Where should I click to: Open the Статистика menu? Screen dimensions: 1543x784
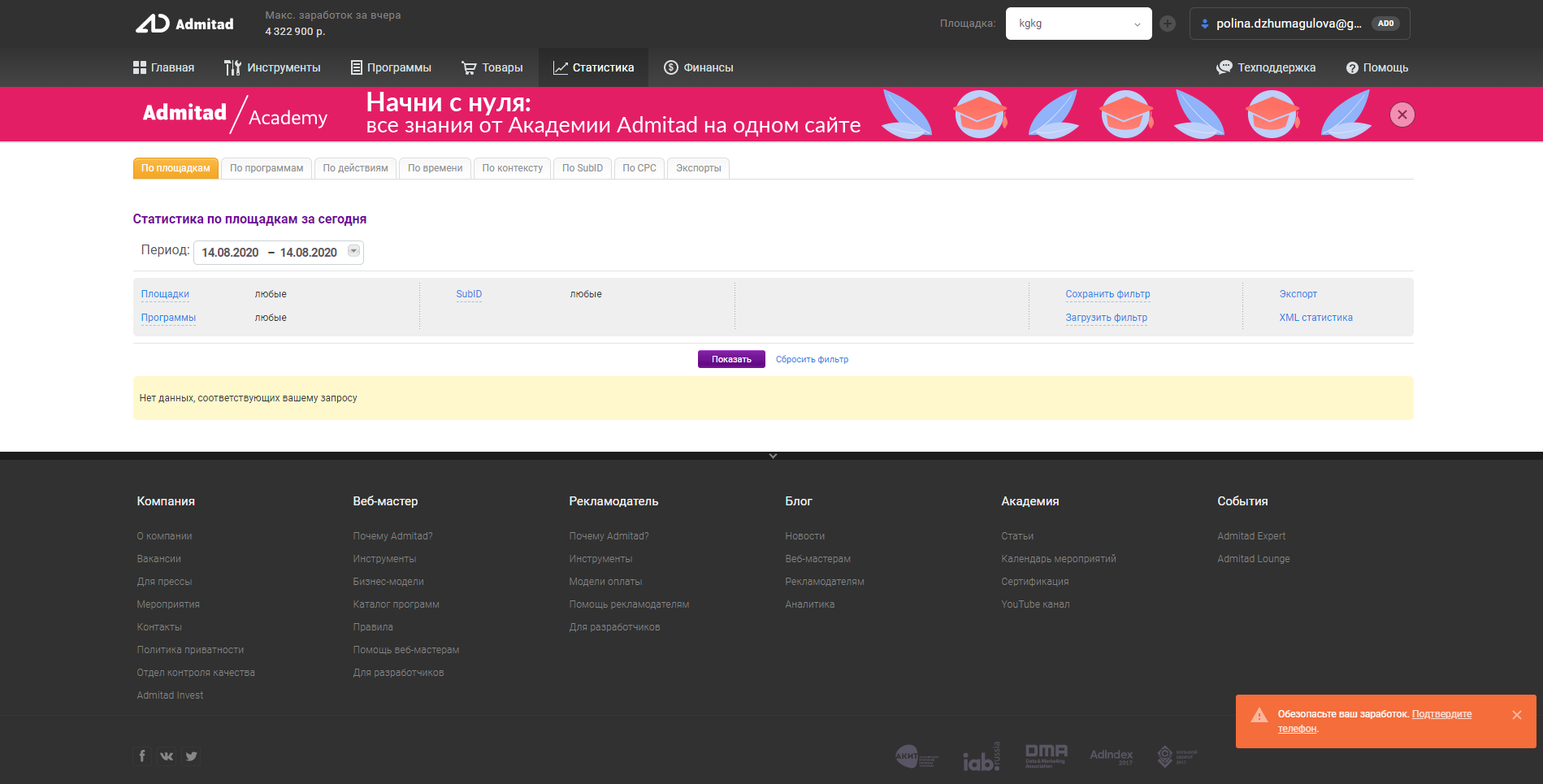coord(593,67)
